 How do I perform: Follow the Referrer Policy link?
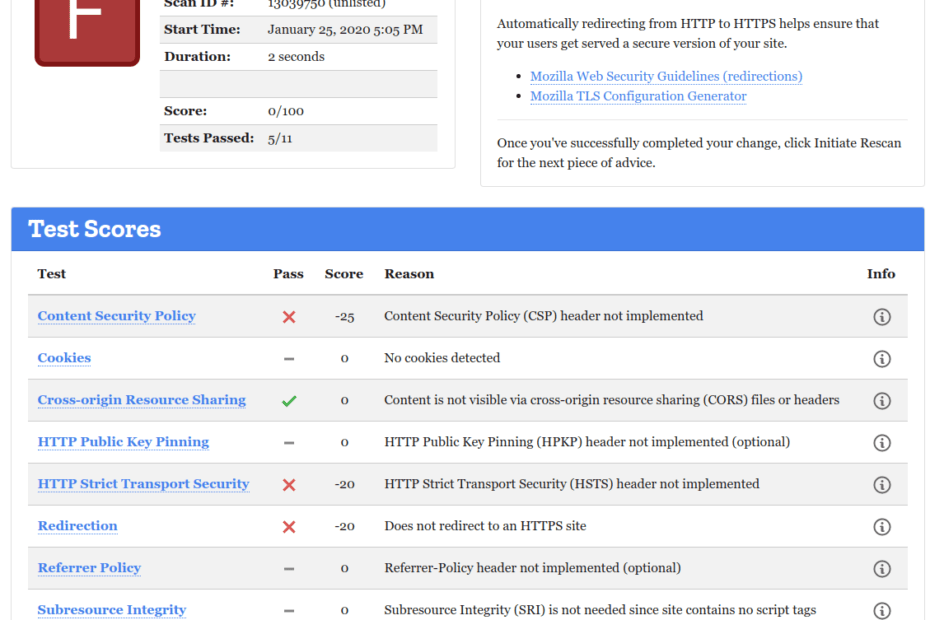click(89, 568)
